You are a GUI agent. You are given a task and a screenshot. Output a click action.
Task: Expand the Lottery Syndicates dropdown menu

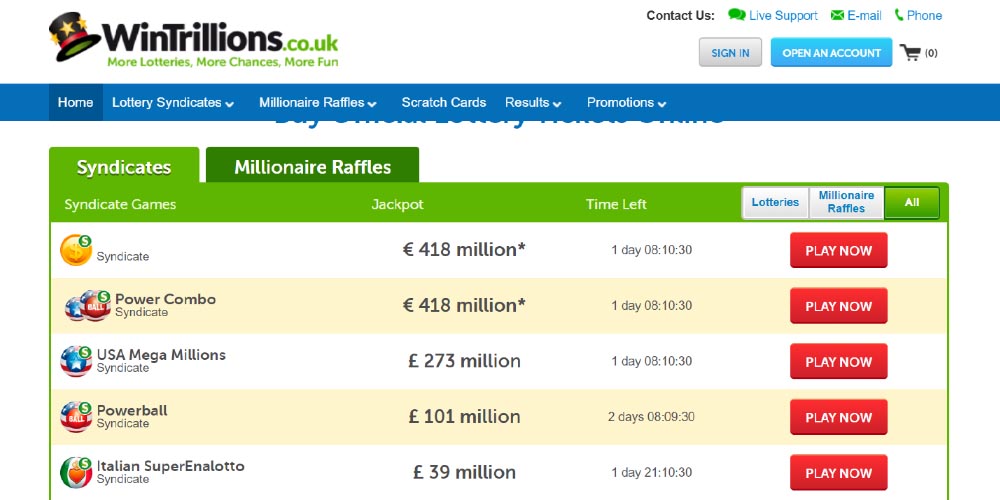click(x=173, y=103)
